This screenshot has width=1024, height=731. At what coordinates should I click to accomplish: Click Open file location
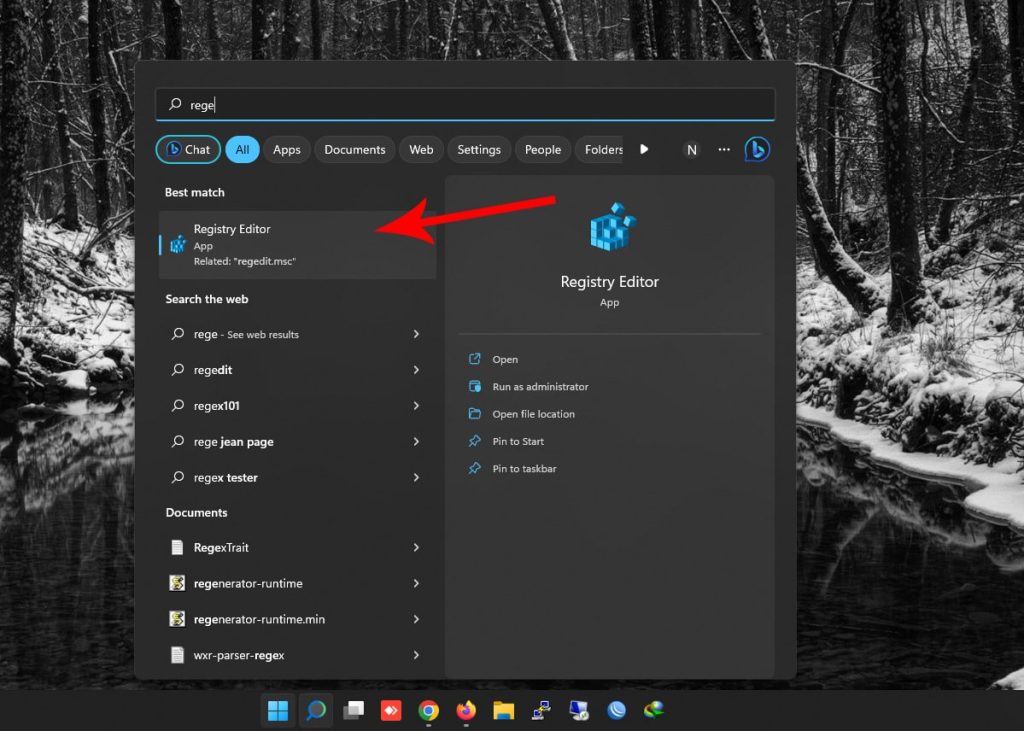click(x=533, y=414)
